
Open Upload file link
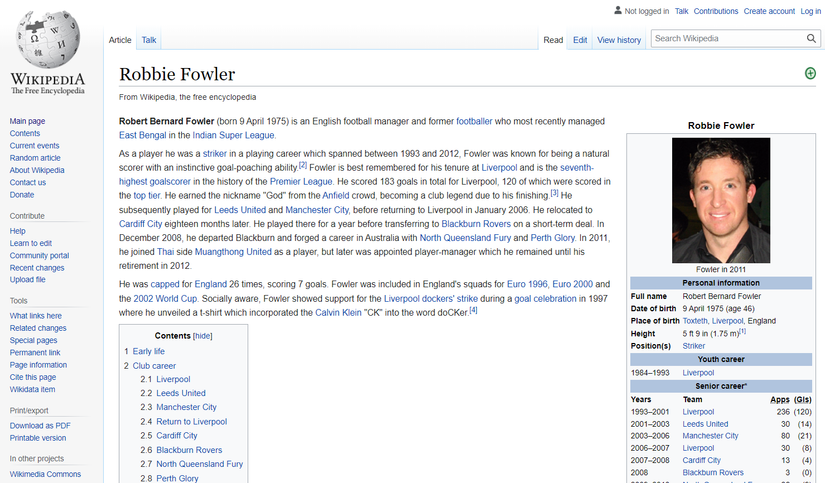27,280
